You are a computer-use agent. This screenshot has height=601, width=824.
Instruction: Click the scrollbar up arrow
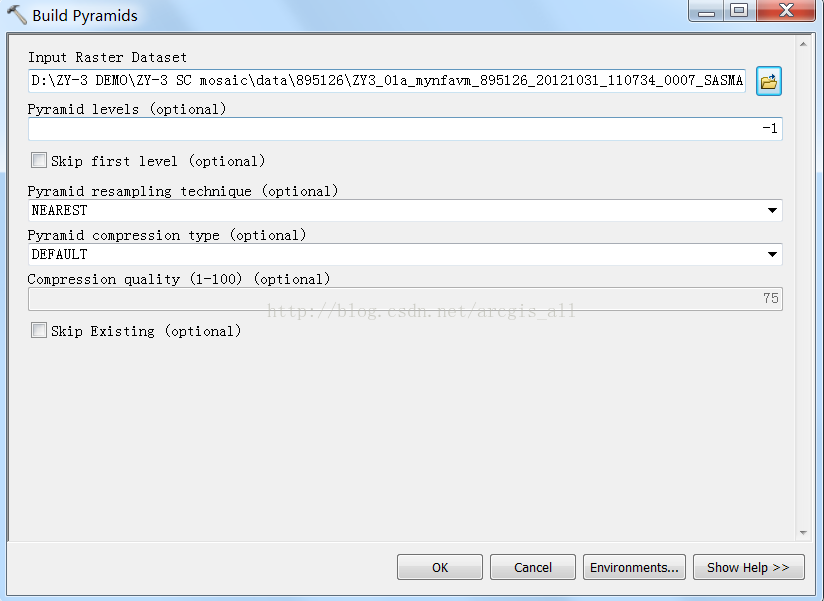pos(803,44)
